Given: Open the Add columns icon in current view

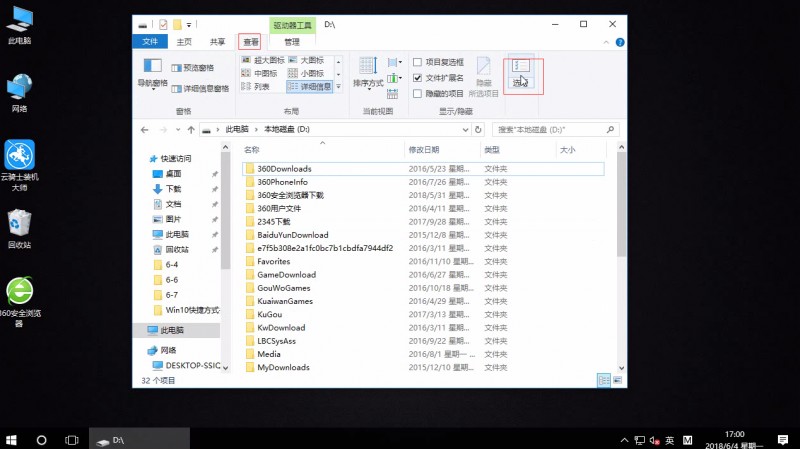Looking at the screenshot, I should (x=394, y=78).
